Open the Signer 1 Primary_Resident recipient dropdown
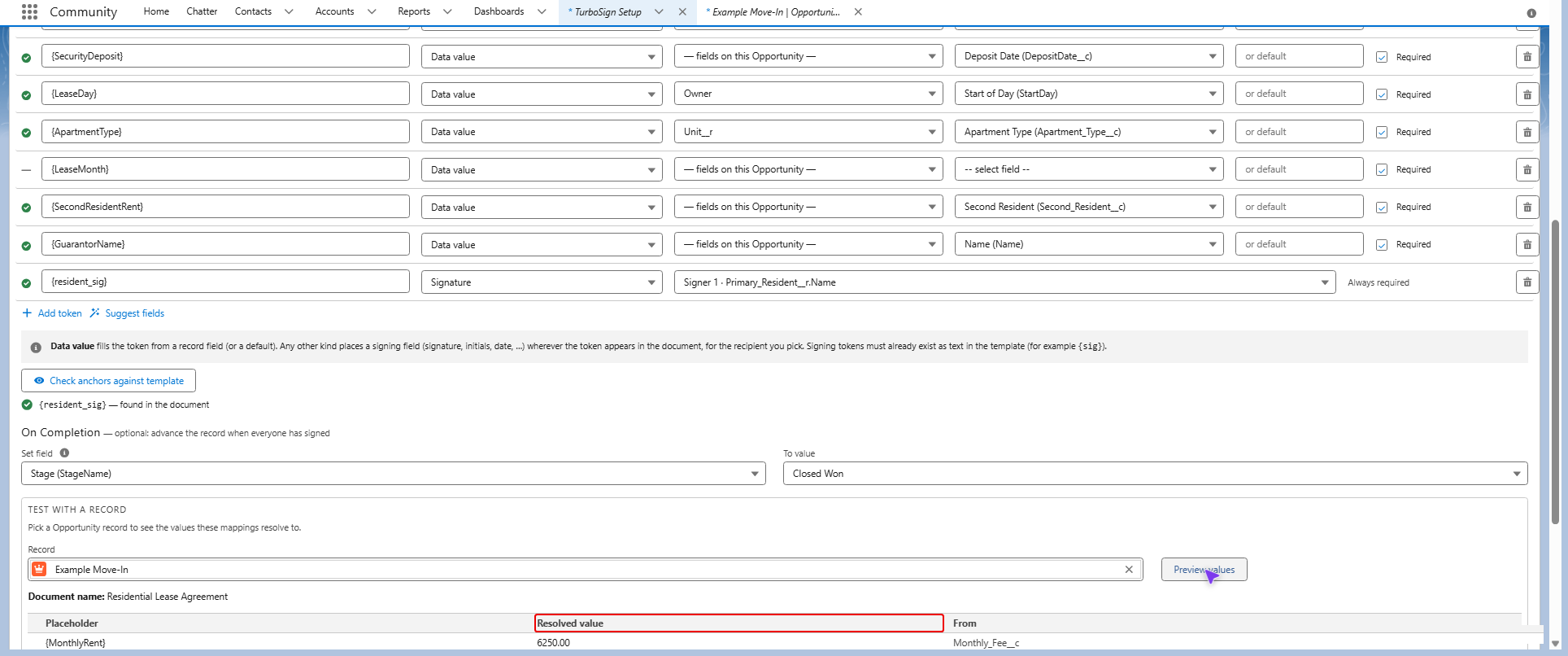 coord(1004,282)
